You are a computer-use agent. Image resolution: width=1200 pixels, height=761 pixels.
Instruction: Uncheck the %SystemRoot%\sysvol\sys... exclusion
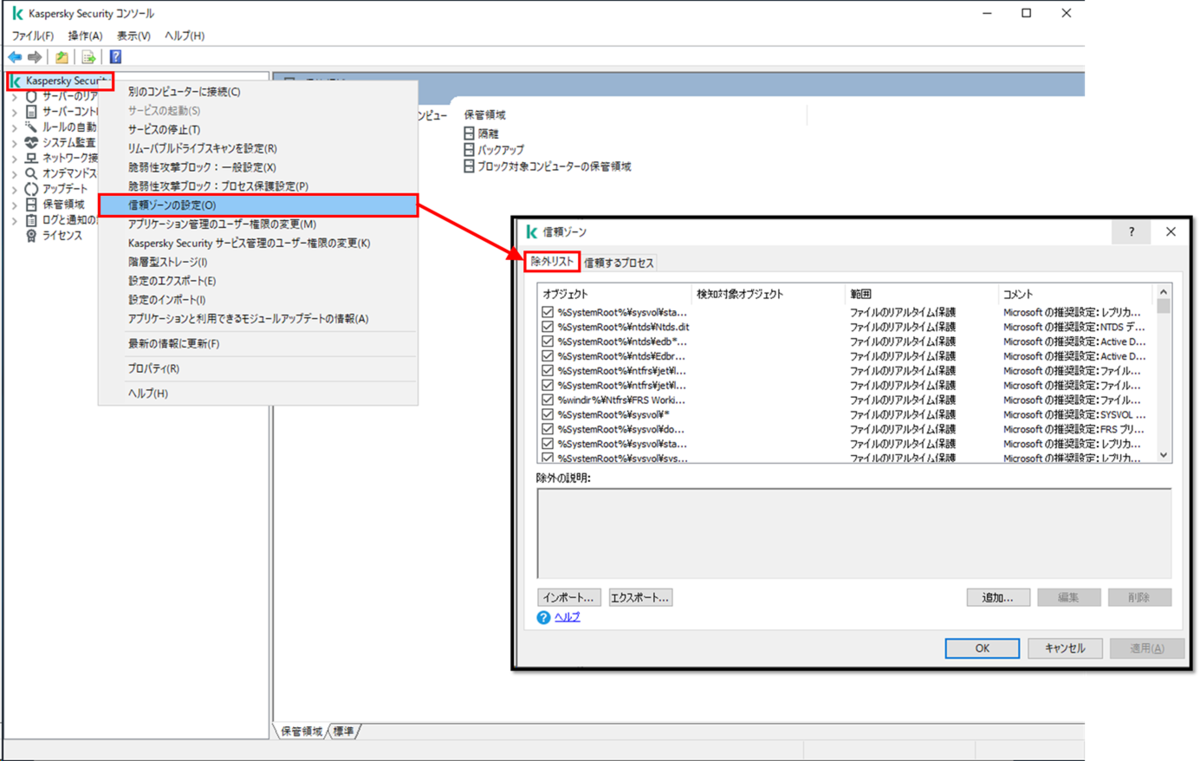pos(547,457)
